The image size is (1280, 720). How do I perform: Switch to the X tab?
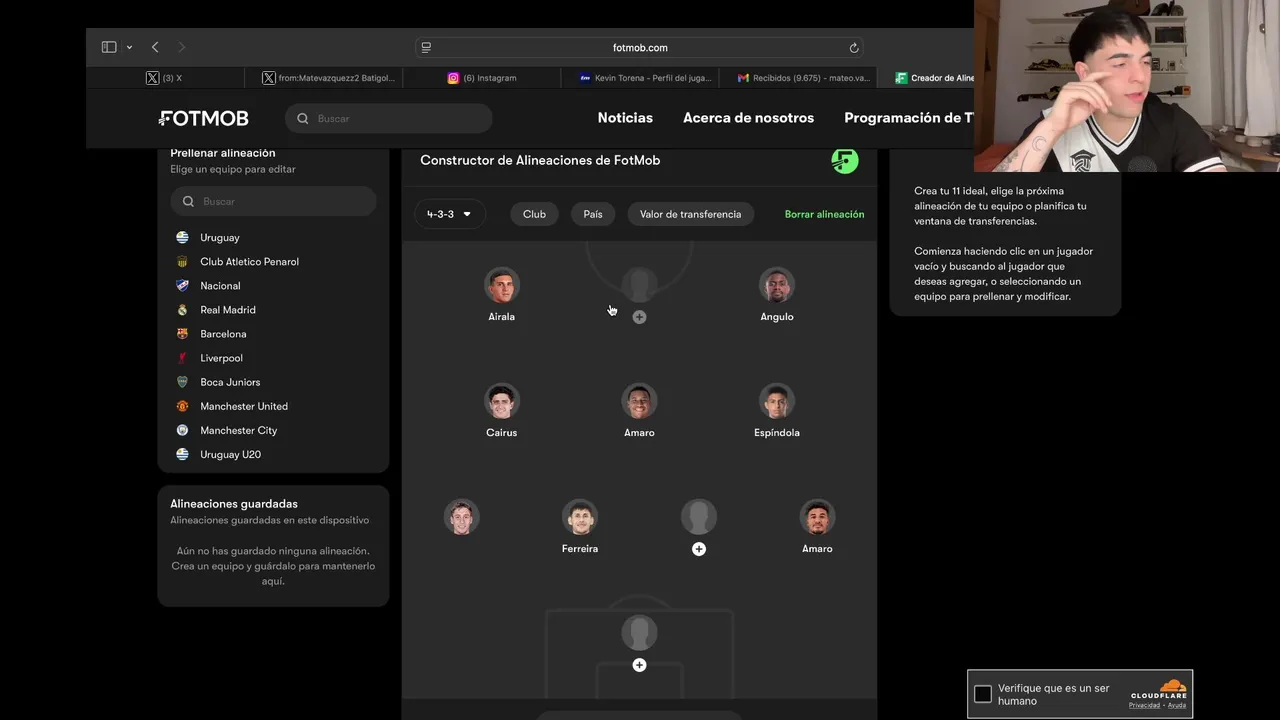[x=164, y=78]
